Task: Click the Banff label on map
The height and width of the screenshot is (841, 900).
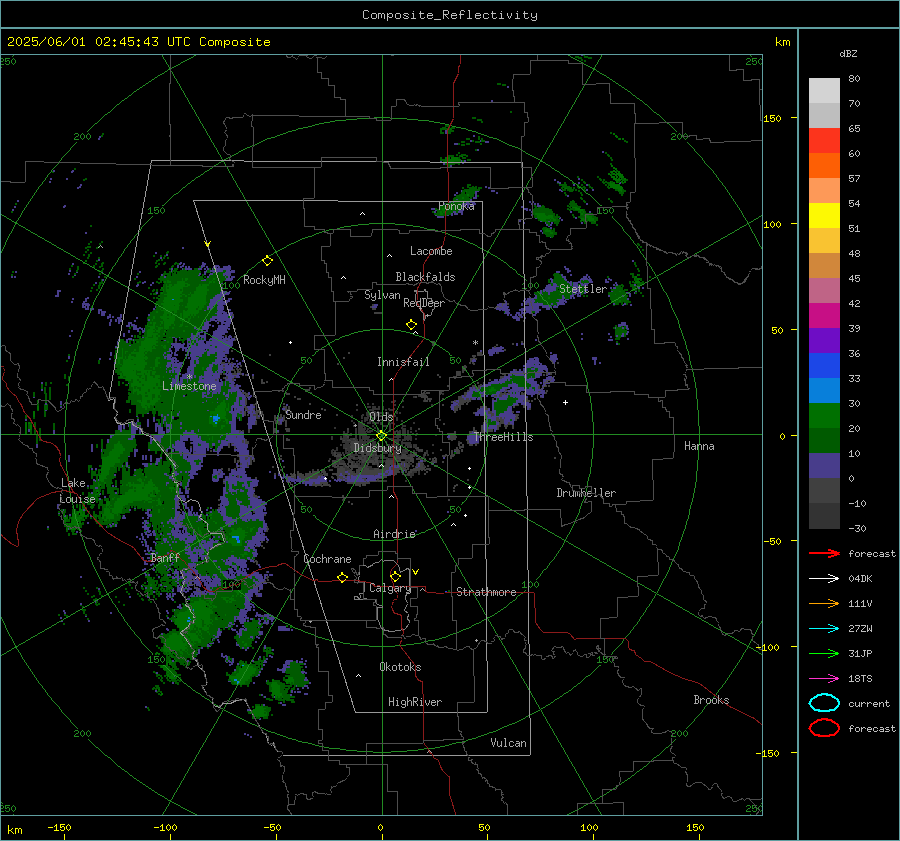Action: (x=165, y=558)
